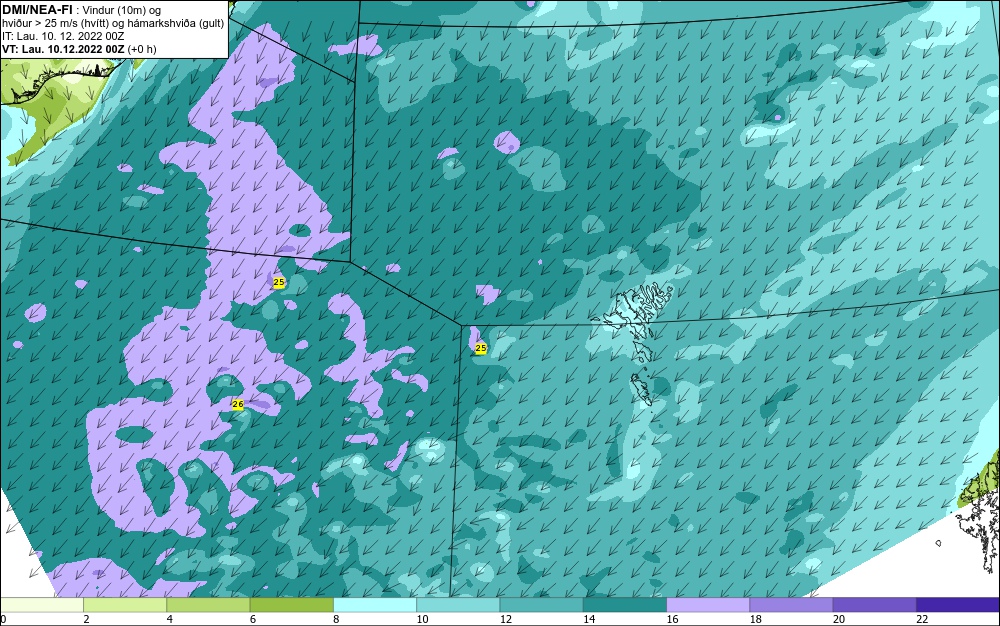Click the 'Vindur (10m) og' title text
The image size is (1000, 626).
point(122,10)
